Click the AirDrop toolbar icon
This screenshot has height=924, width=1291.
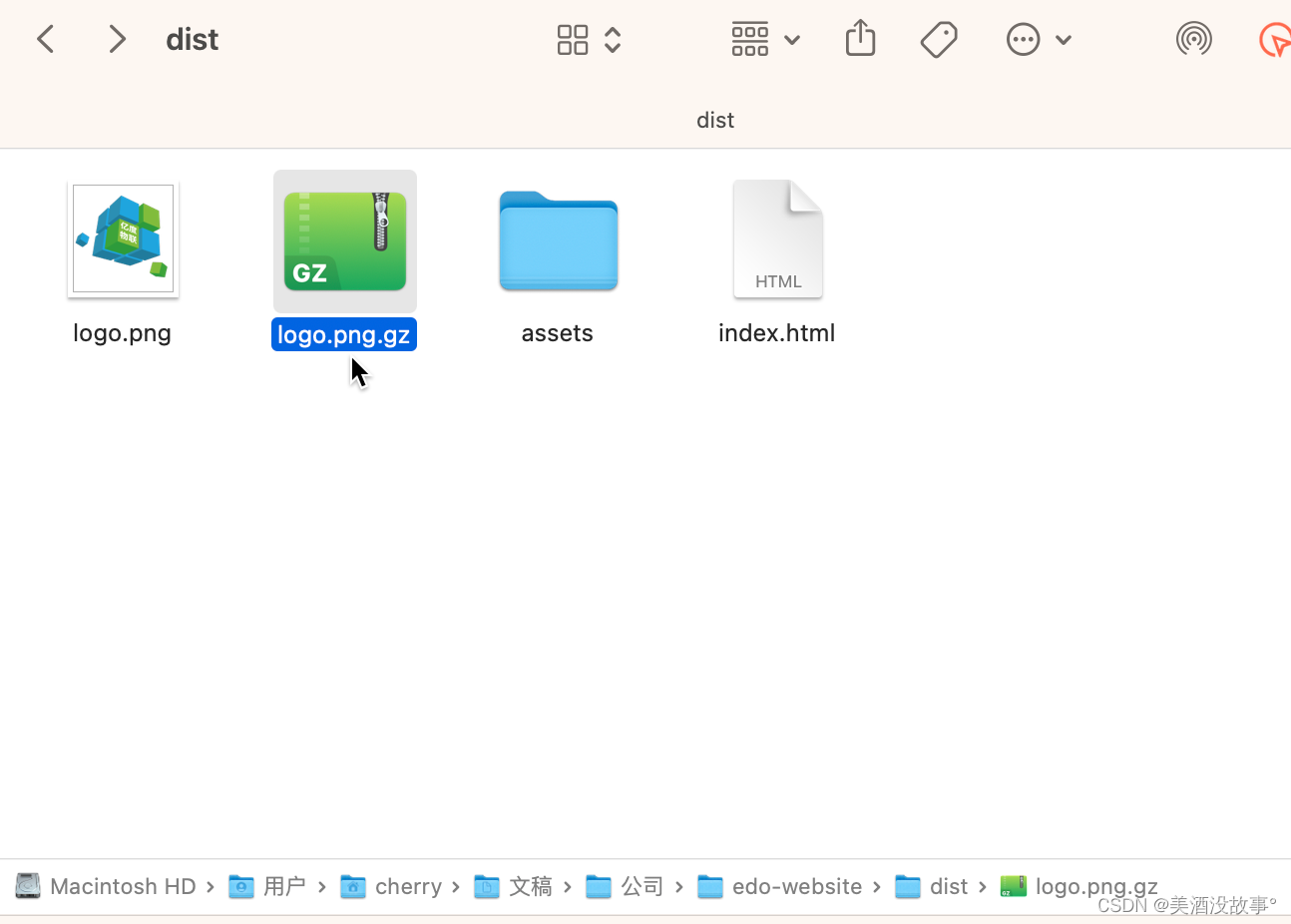pyautogui.click(x=1194, y=40)
